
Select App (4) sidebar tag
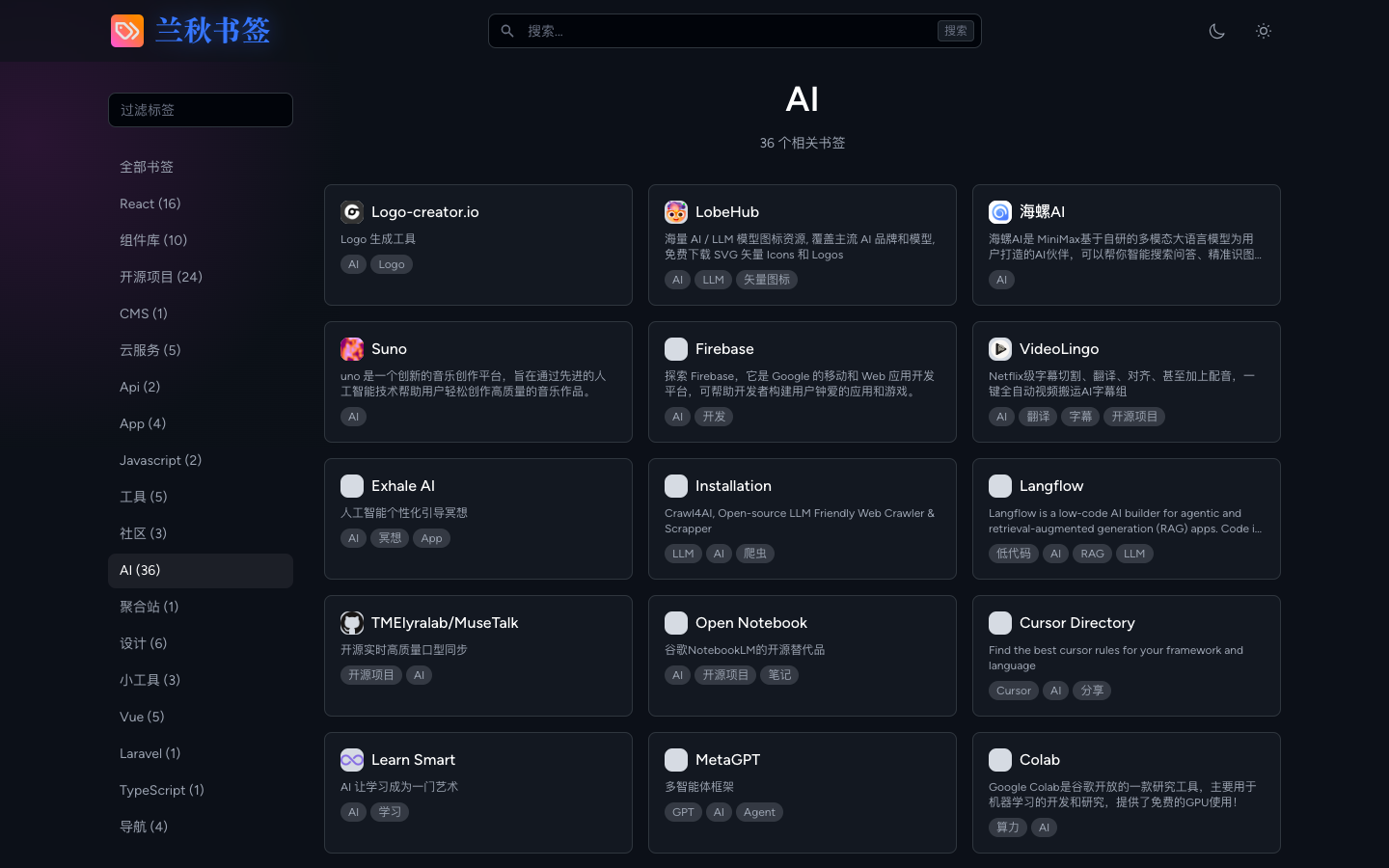coord(201,423)
